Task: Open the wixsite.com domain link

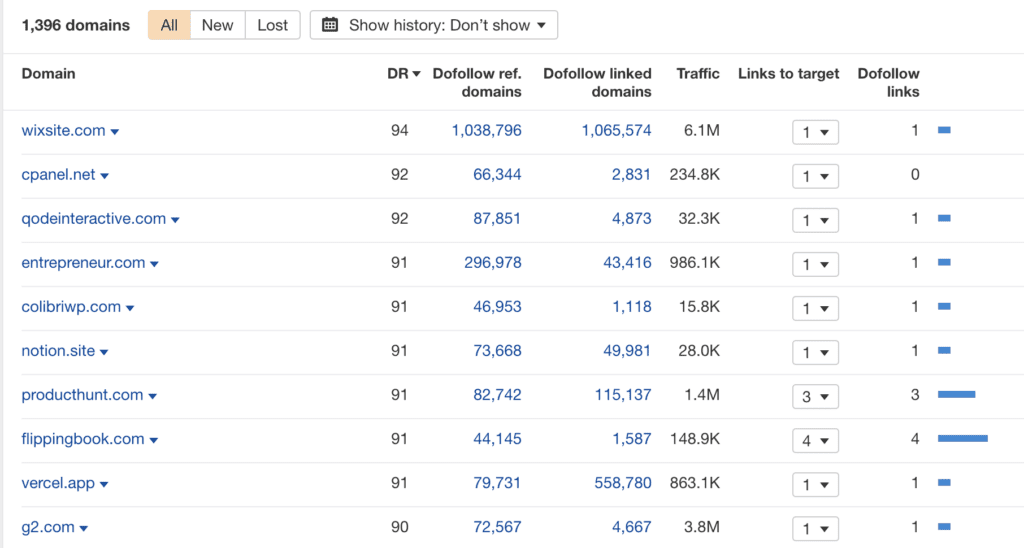Action: click(63, 131)
